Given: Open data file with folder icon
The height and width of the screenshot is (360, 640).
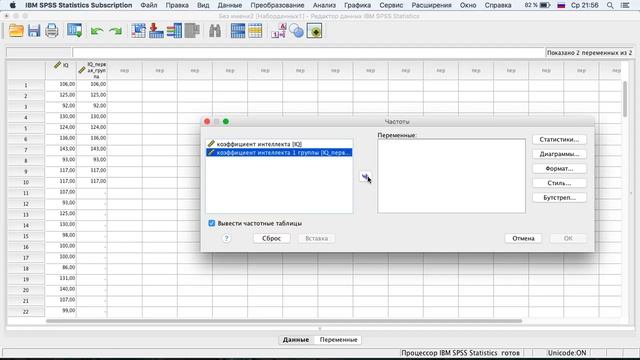Looking at the screenshot, I should pos(16,31).
